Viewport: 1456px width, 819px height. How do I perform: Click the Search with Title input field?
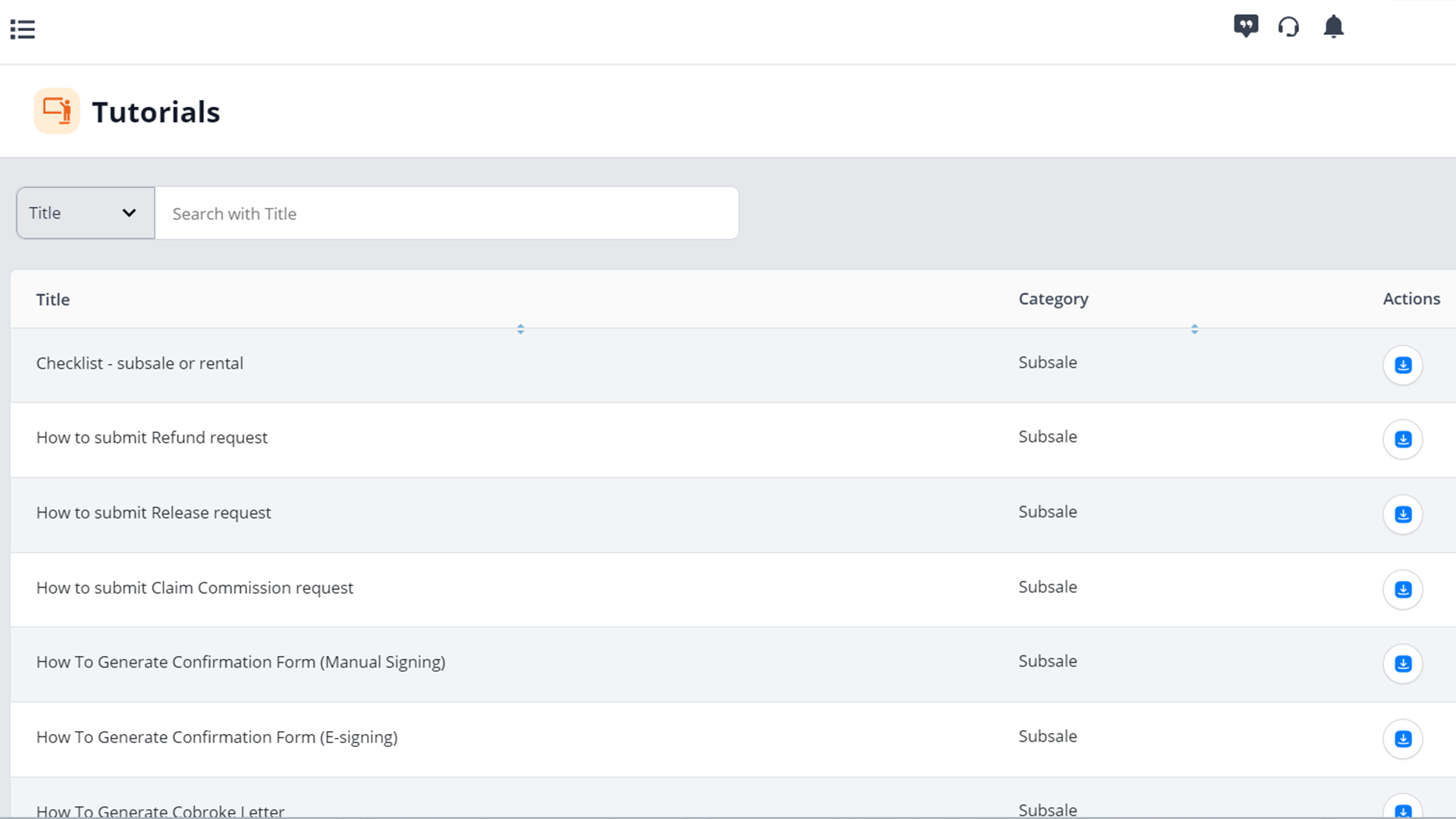(446, 214)
